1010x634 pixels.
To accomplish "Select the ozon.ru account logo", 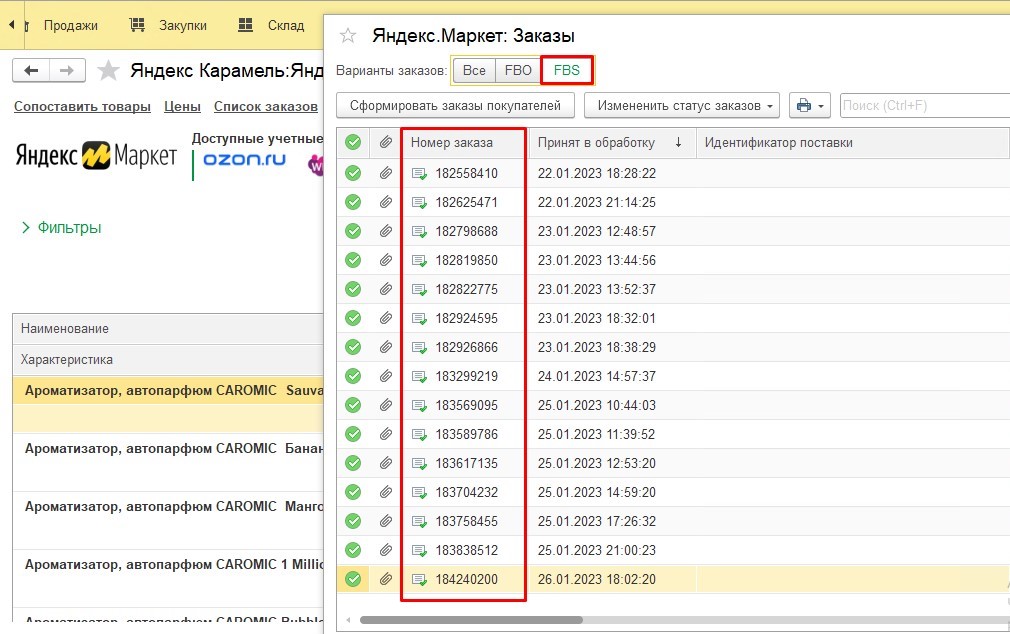I will coord(244,160).
